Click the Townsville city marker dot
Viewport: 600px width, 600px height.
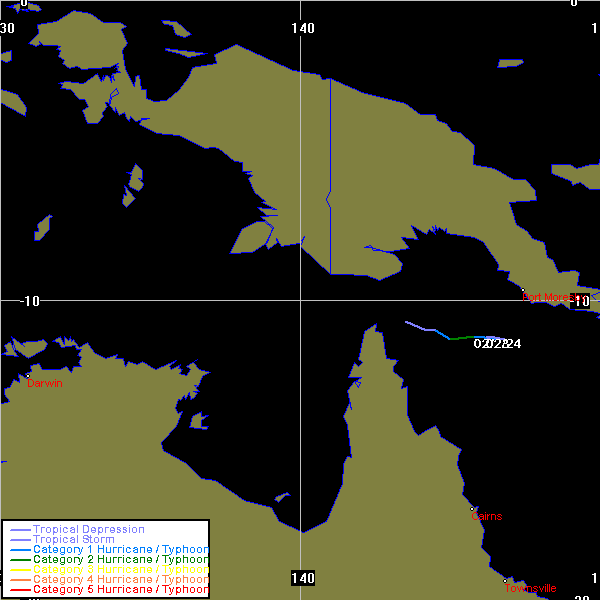[x=506, y=580]
